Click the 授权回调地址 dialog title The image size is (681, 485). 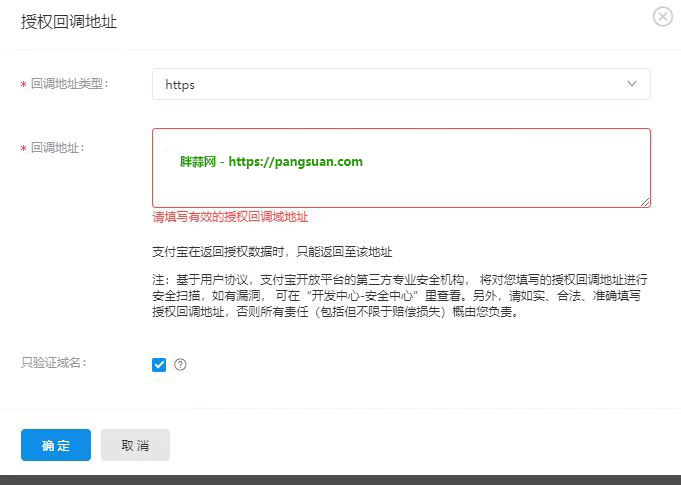pyautogui.click(x=69, y=21)
